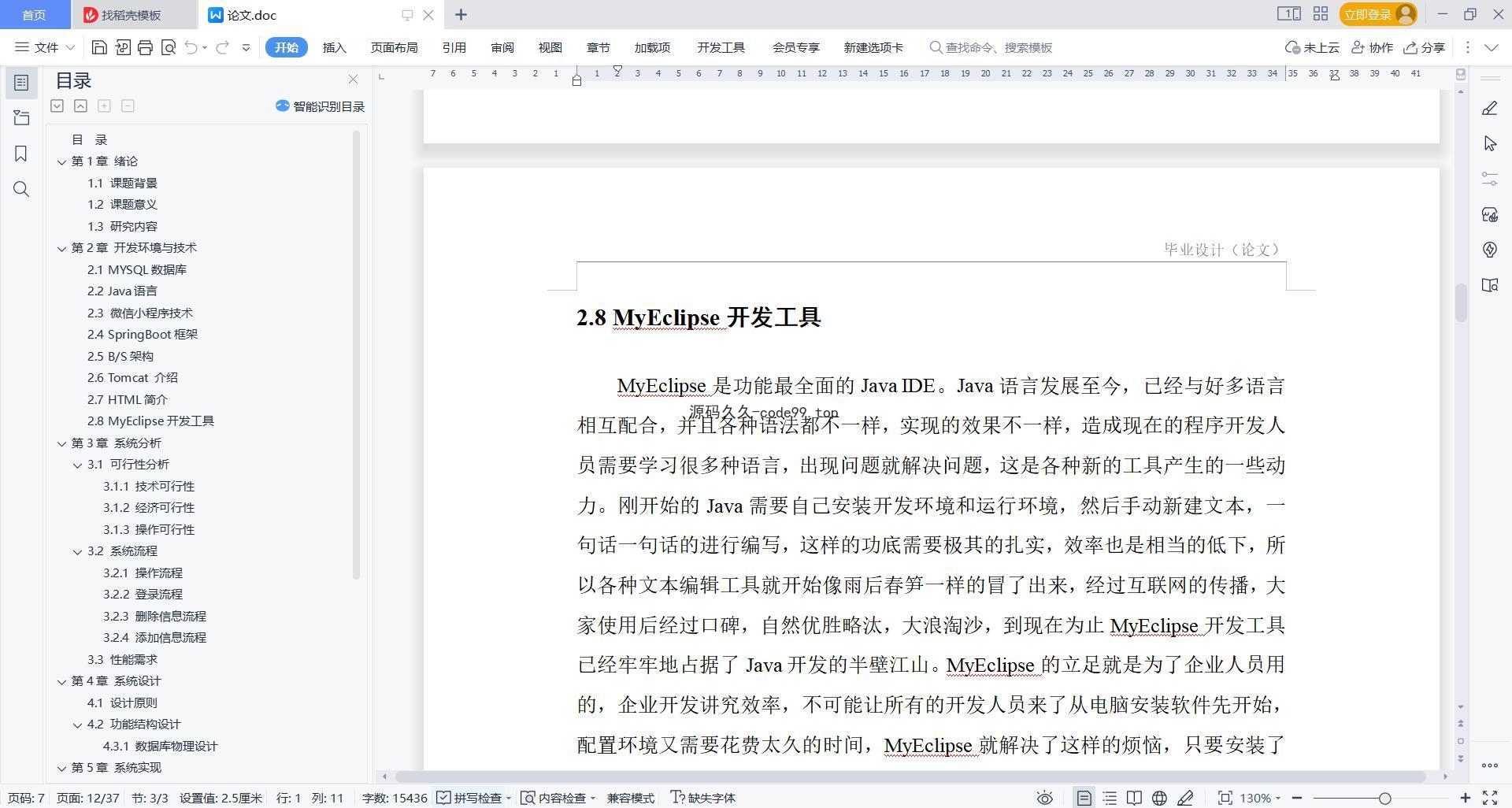This screenshot has width=1512, height=808.
Task: Click the window grid layout icon in title bar
Action: pyautogui.click(x=1321, y=14)
